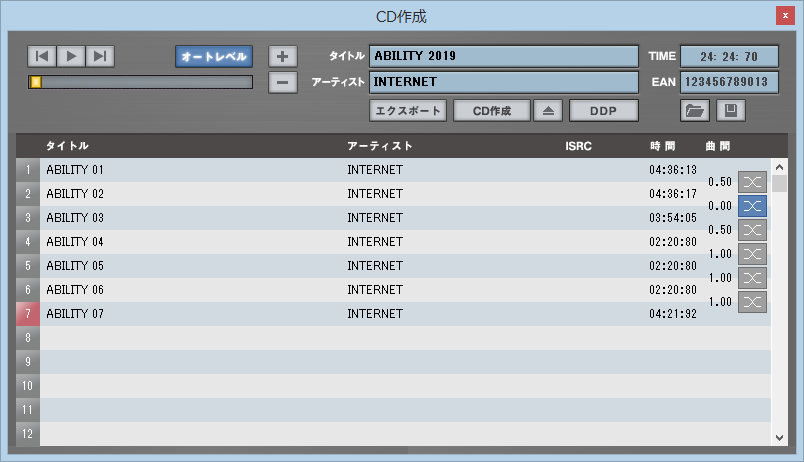The width and height of the screenshot is (804, 462).
Task: Toggle the crossfade button for track 7
Action: pyautogui.click(x=752, y=302)
